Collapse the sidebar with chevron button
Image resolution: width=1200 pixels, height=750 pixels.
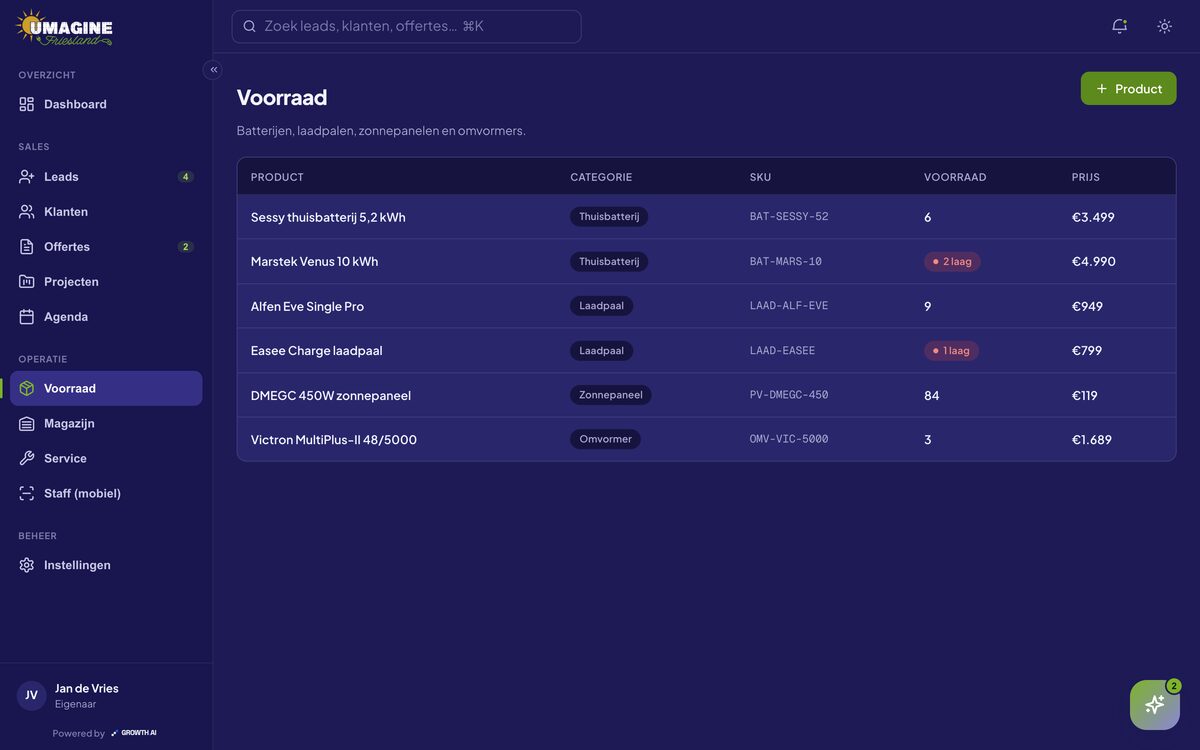[213, 70]
